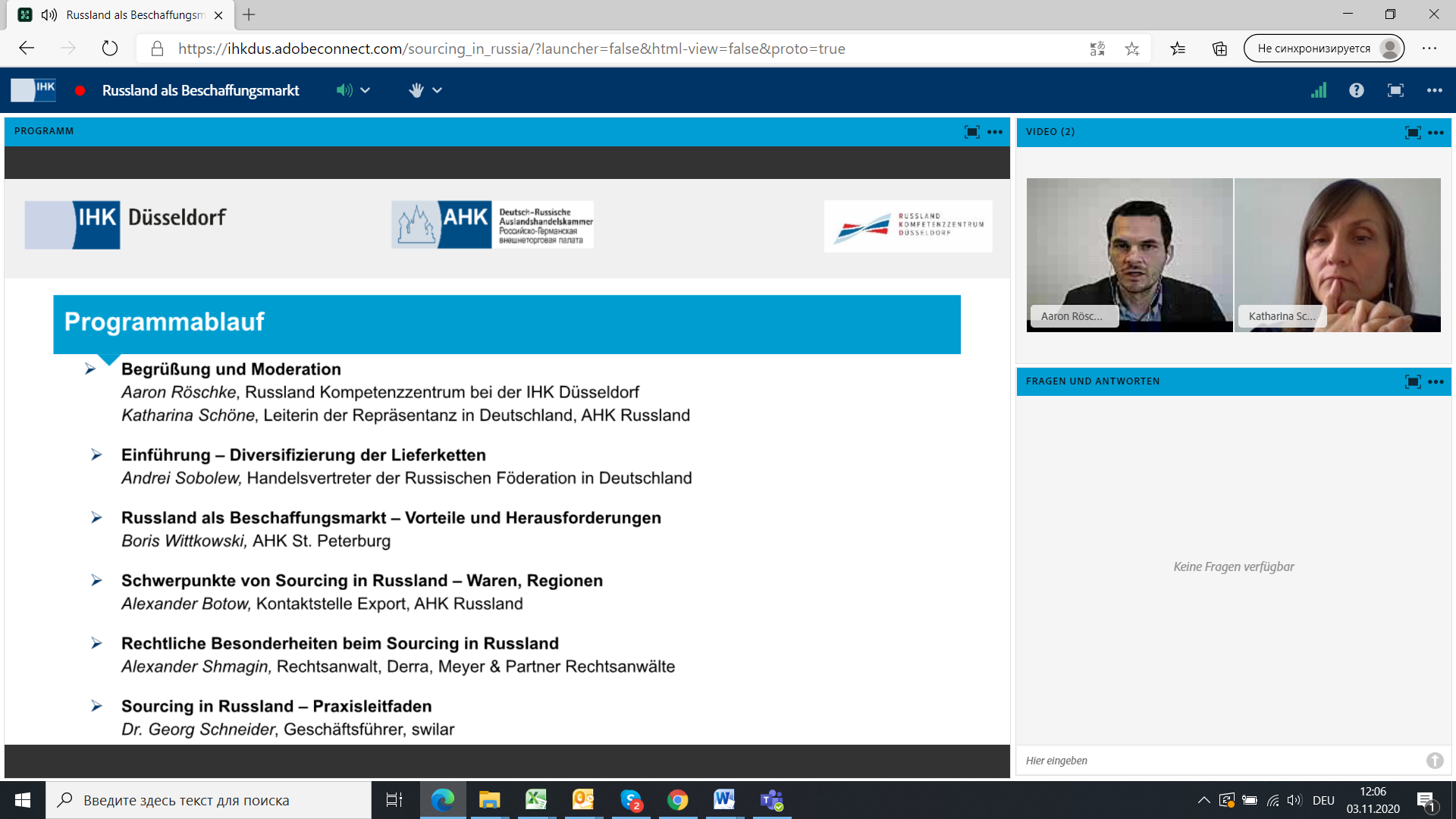
Task: Open Skype from the taskbar
Action: tap(631, 800)
